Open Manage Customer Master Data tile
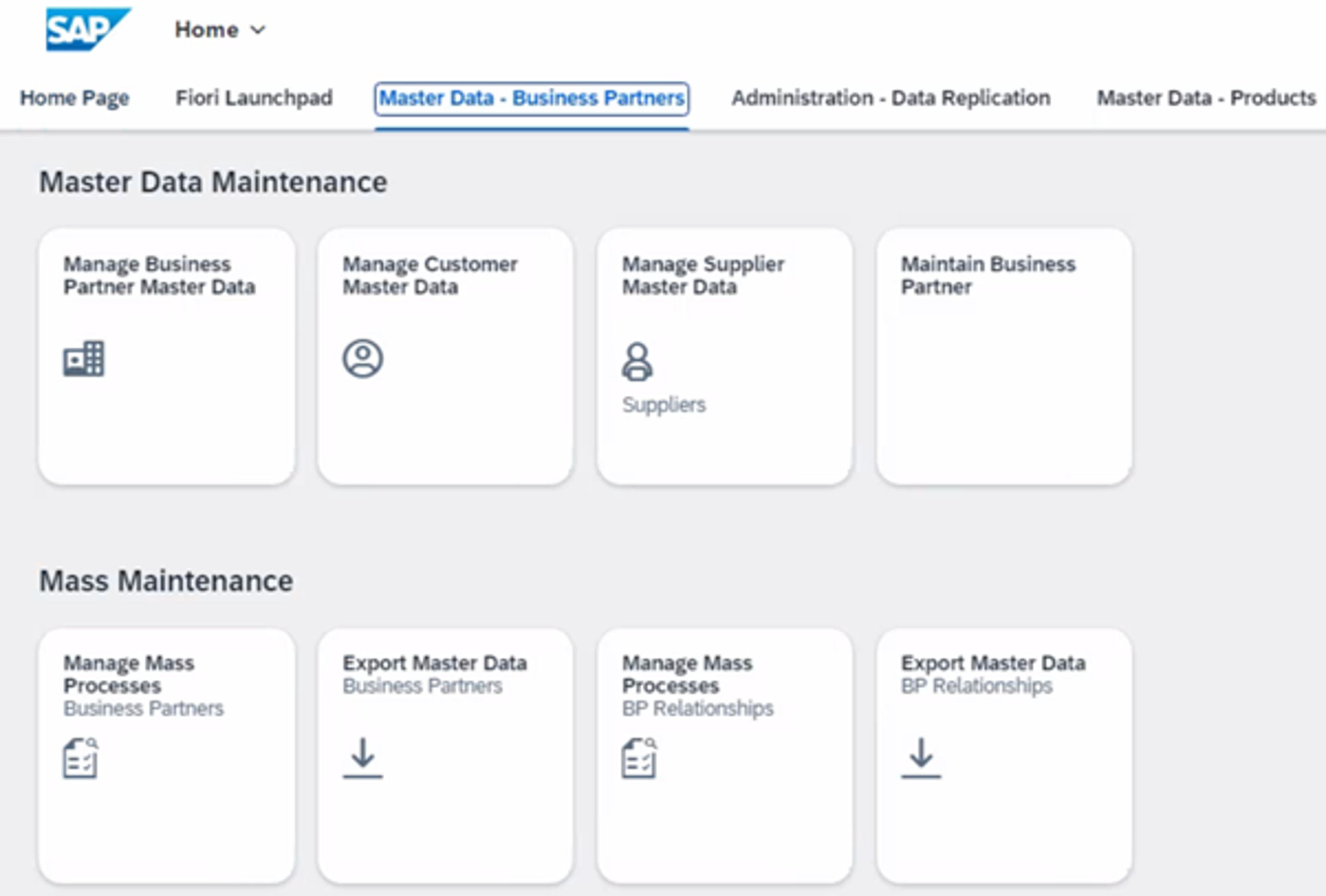1326x896 pixels. click(446, 357)
